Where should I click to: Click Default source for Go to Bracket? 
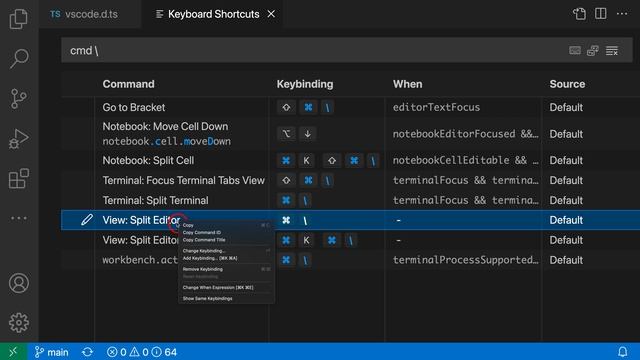click(x=566, y=107)
